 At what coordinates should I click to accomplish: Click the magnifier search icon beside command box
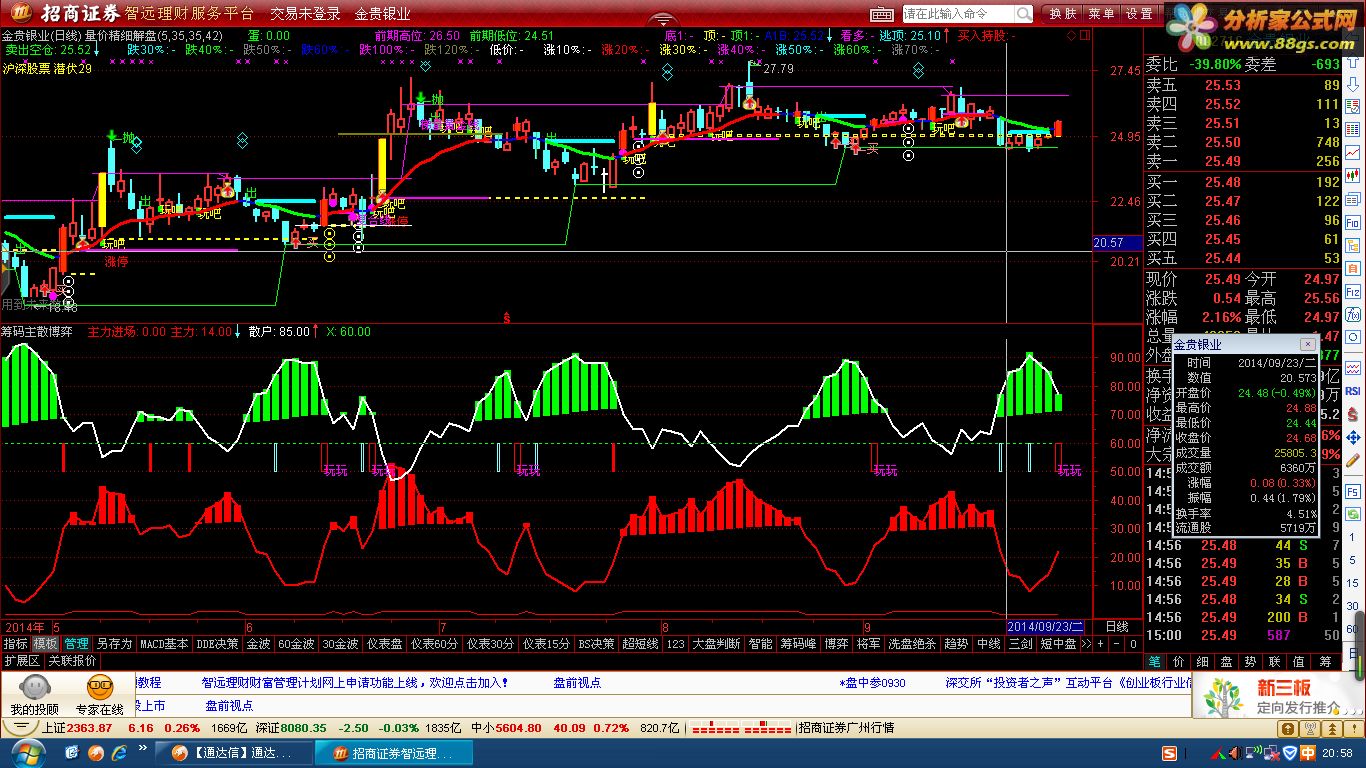1024,14
